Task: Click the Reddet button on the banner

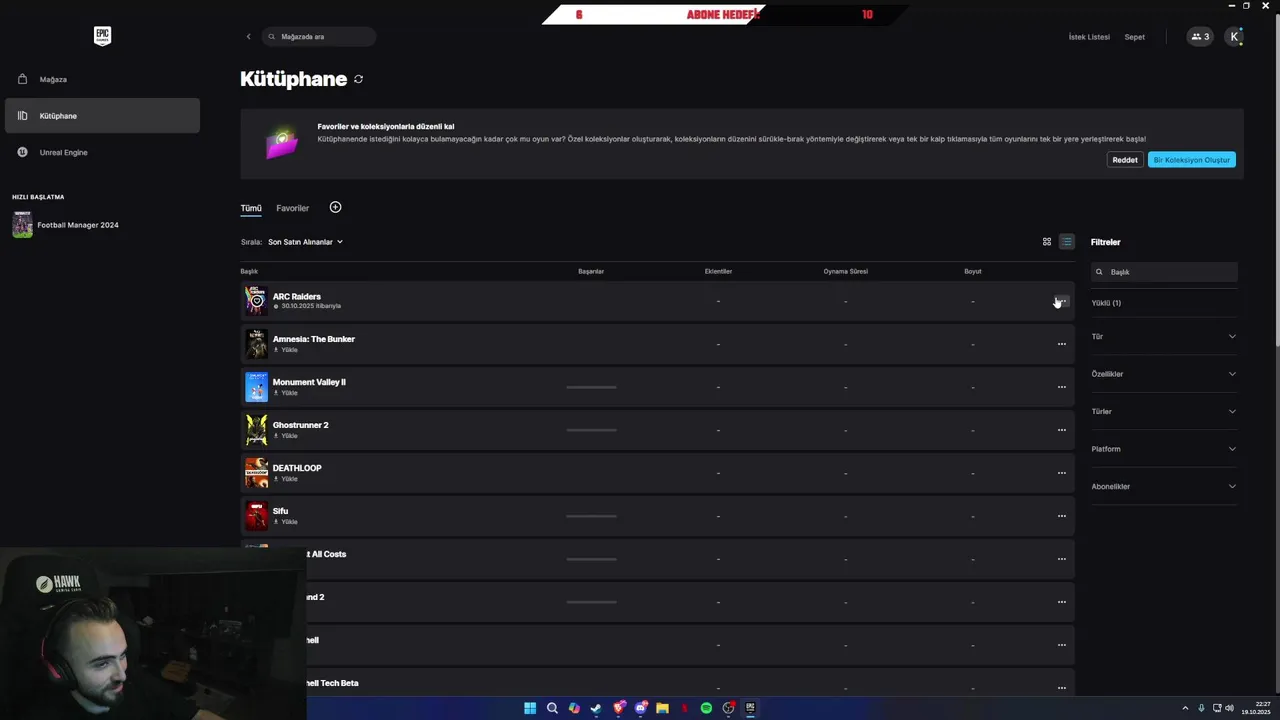Action: 1125,160
